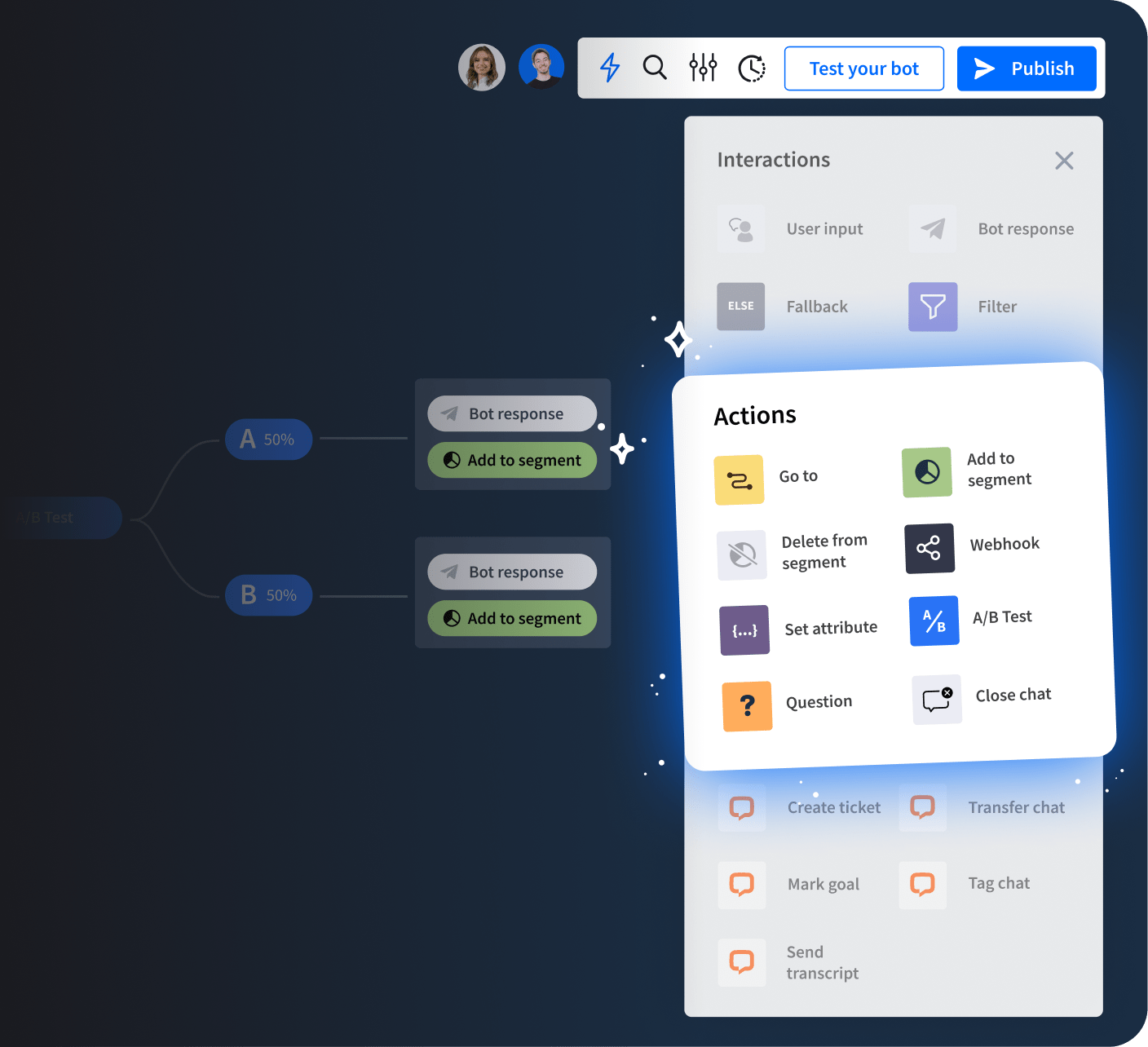Select the Send transcript action

point(741,962)
